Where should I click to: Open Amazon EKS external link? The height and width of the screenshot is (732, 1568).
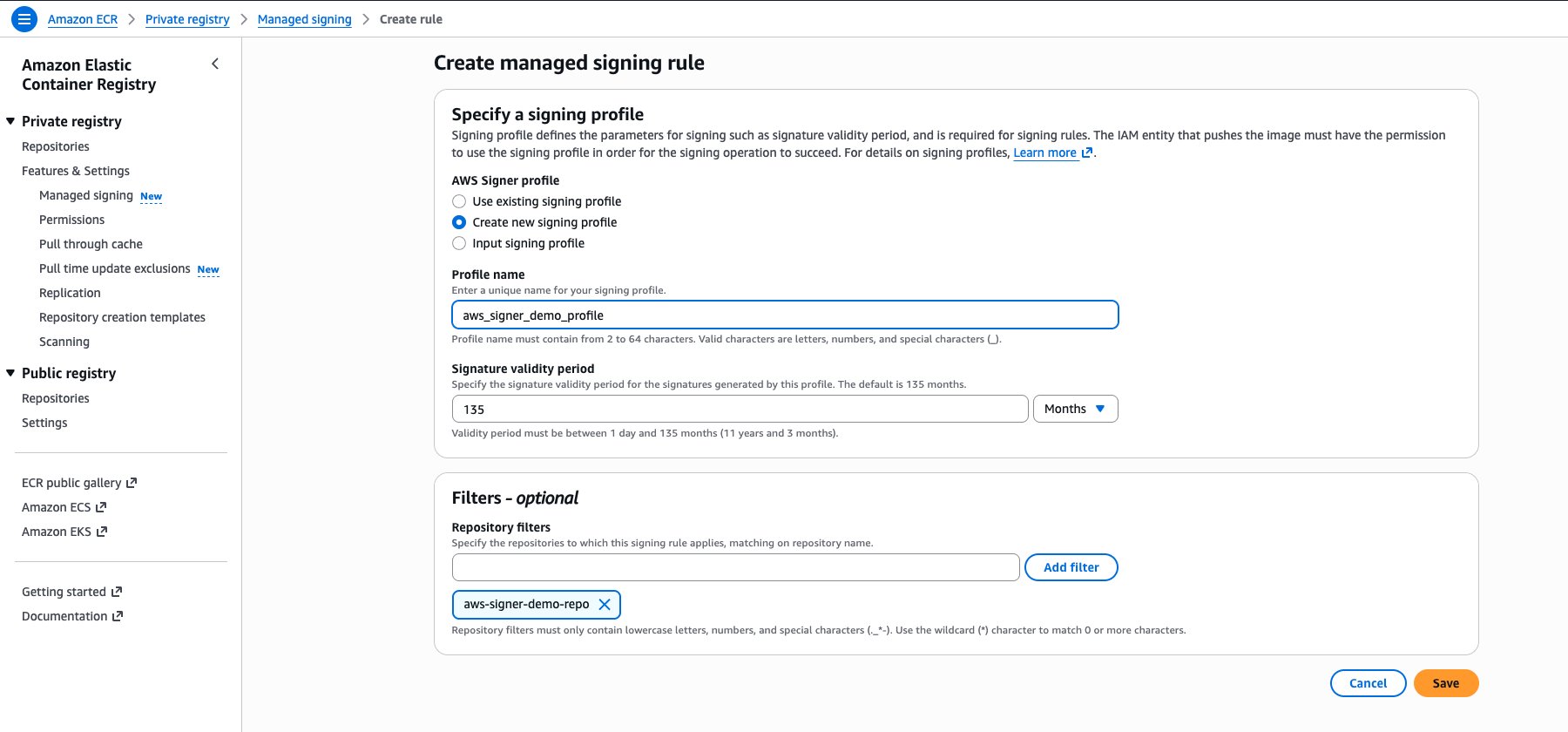pyautogui.click(x=57, y=531)
